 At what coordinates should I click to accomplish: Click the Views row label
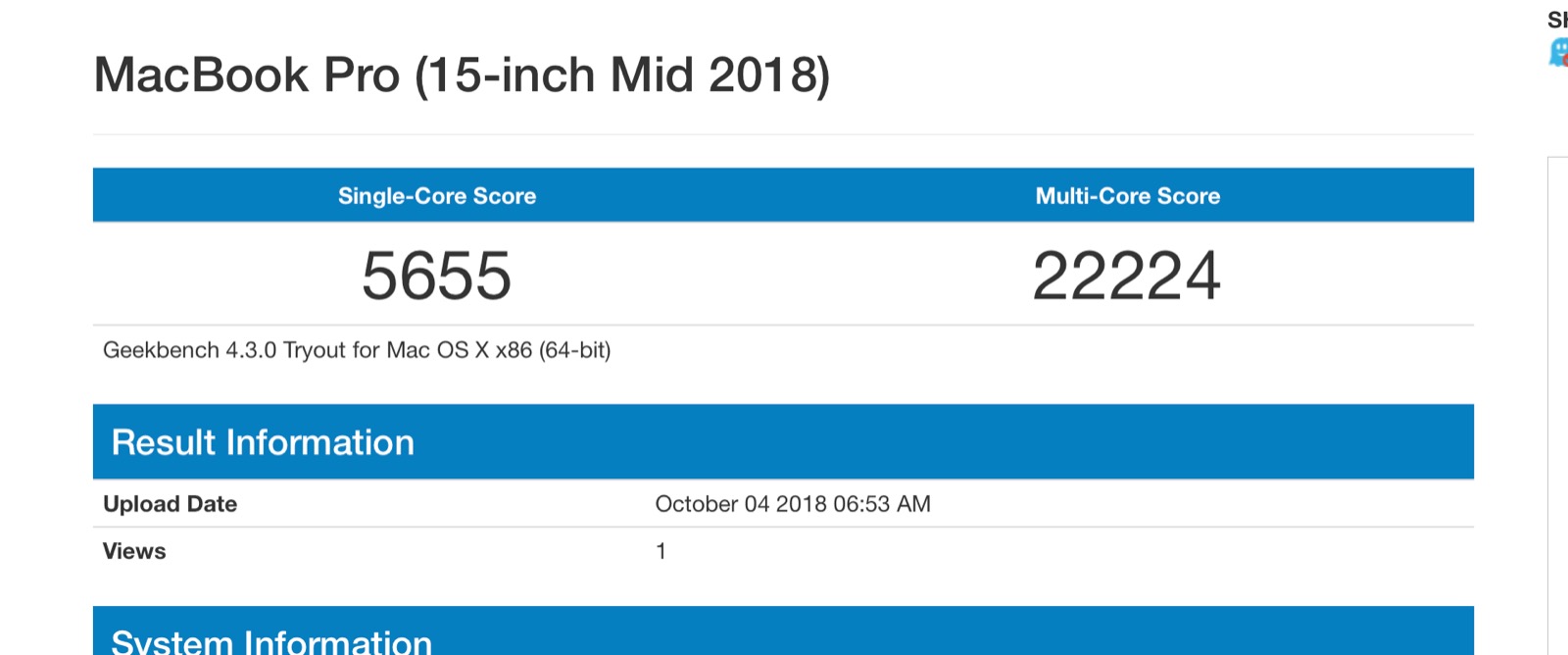[x=134, y=551]
